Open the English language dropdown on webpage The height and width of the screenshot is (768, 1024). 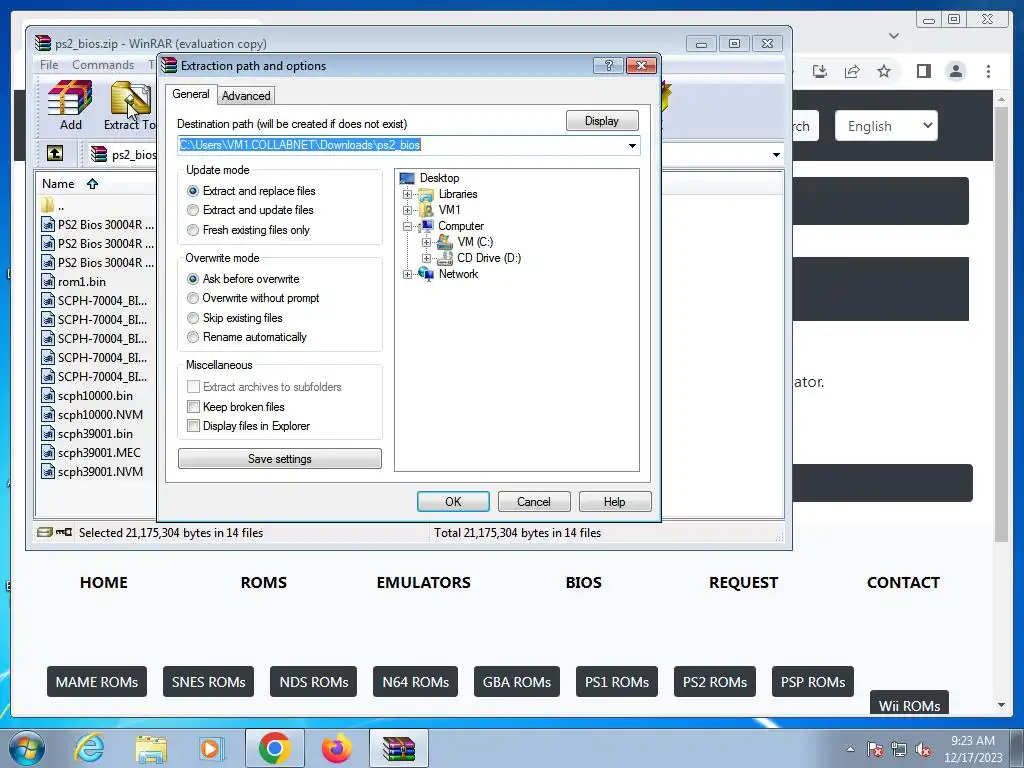(x=886, y=126)
